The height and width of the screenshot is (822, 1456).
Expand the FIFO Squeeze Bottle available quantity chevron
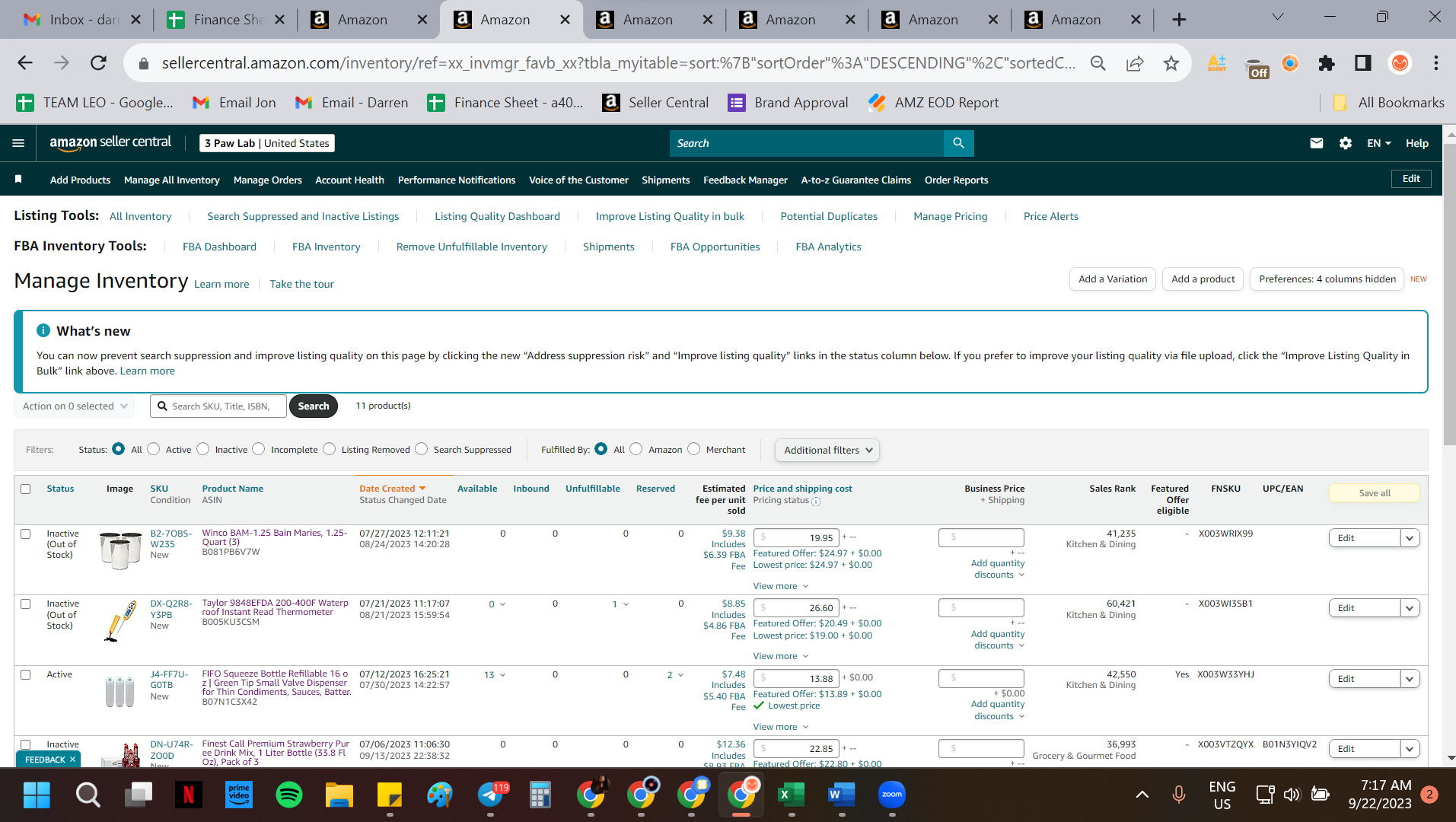coord(503,675)
